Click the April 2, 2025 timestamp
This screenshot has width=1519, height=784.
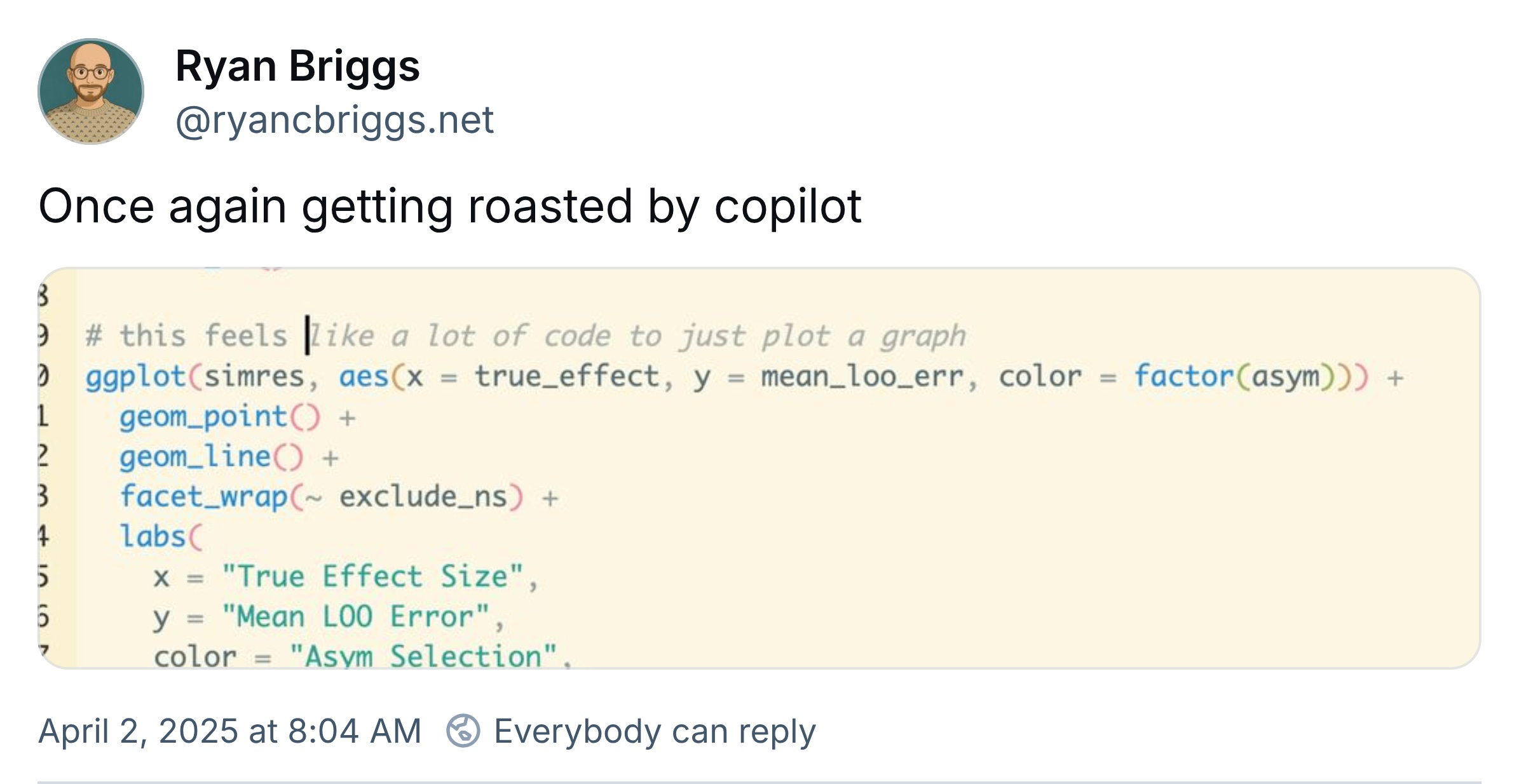[229, 731]
